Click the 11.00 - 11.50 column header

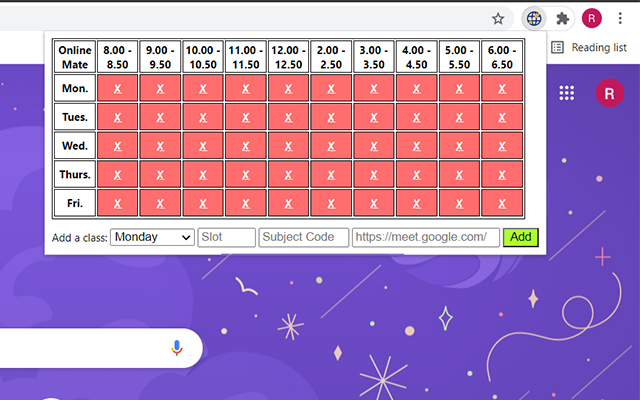(x=246, y=57)
